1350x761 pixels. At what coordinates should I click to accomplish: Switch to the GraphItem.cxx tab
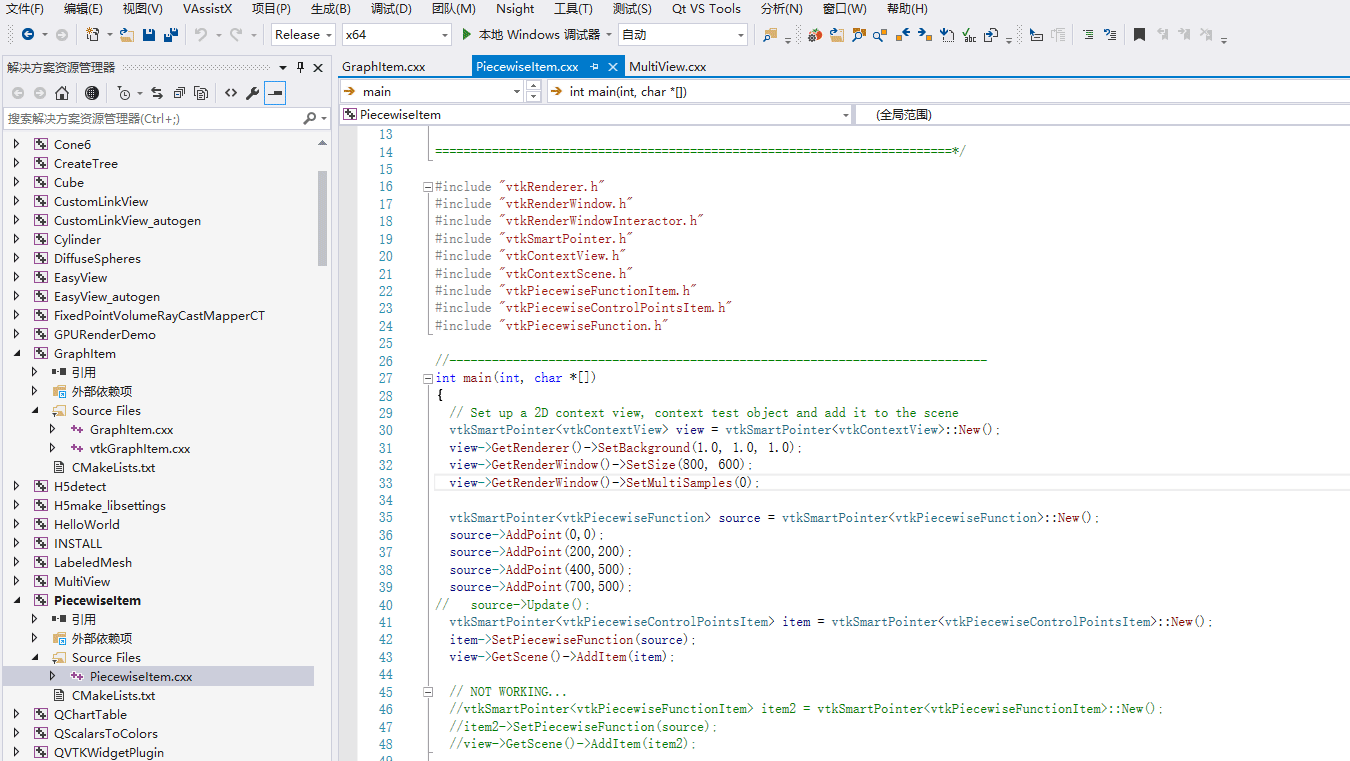point(384,67)
